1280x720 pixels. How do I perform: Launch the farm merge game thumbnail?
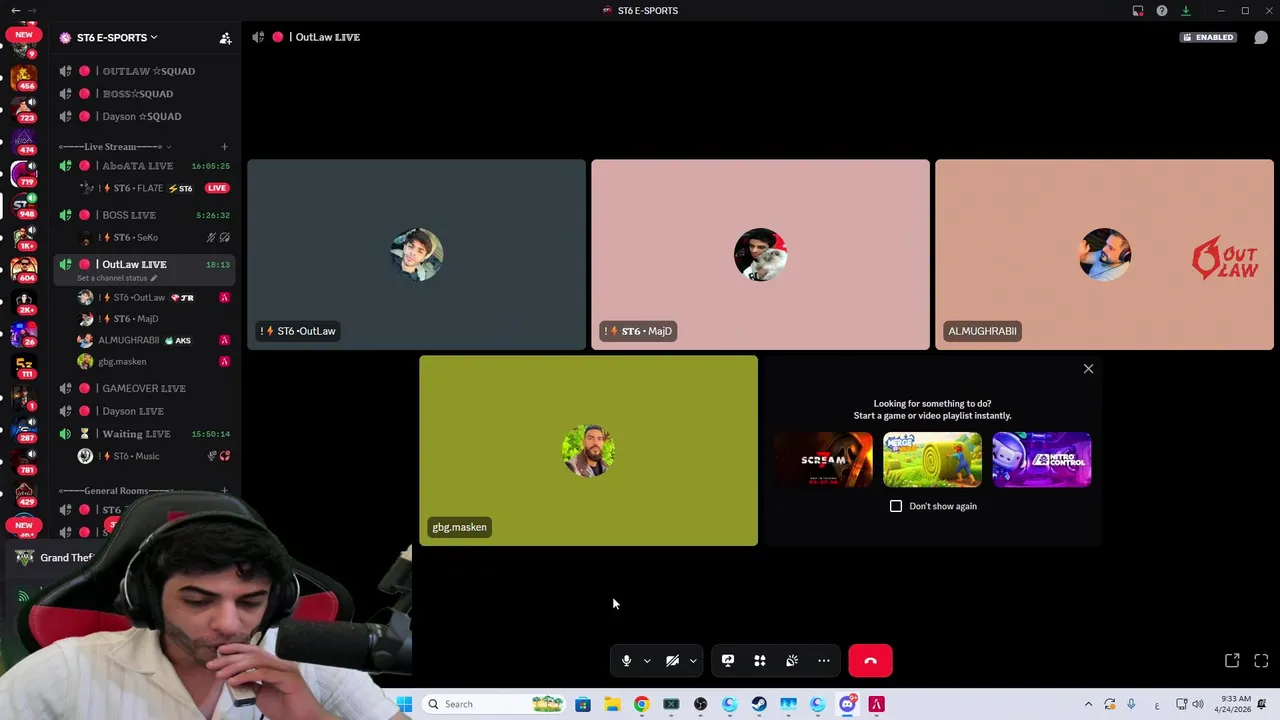932,460
